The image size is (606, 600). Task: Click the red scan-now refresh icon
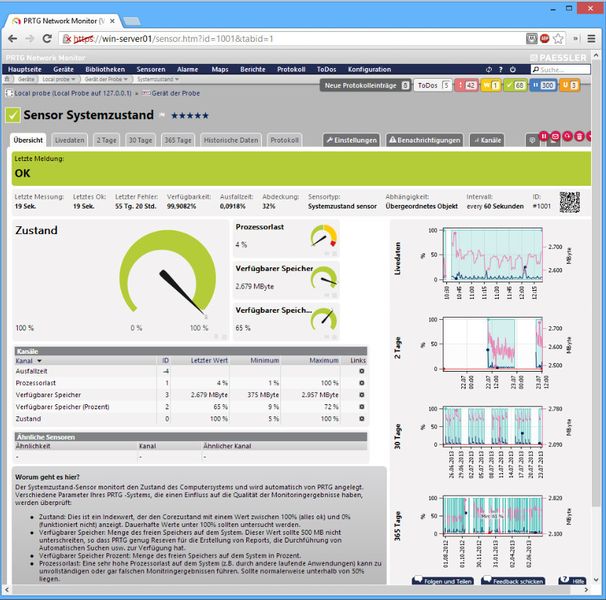[x=567, y=136]
